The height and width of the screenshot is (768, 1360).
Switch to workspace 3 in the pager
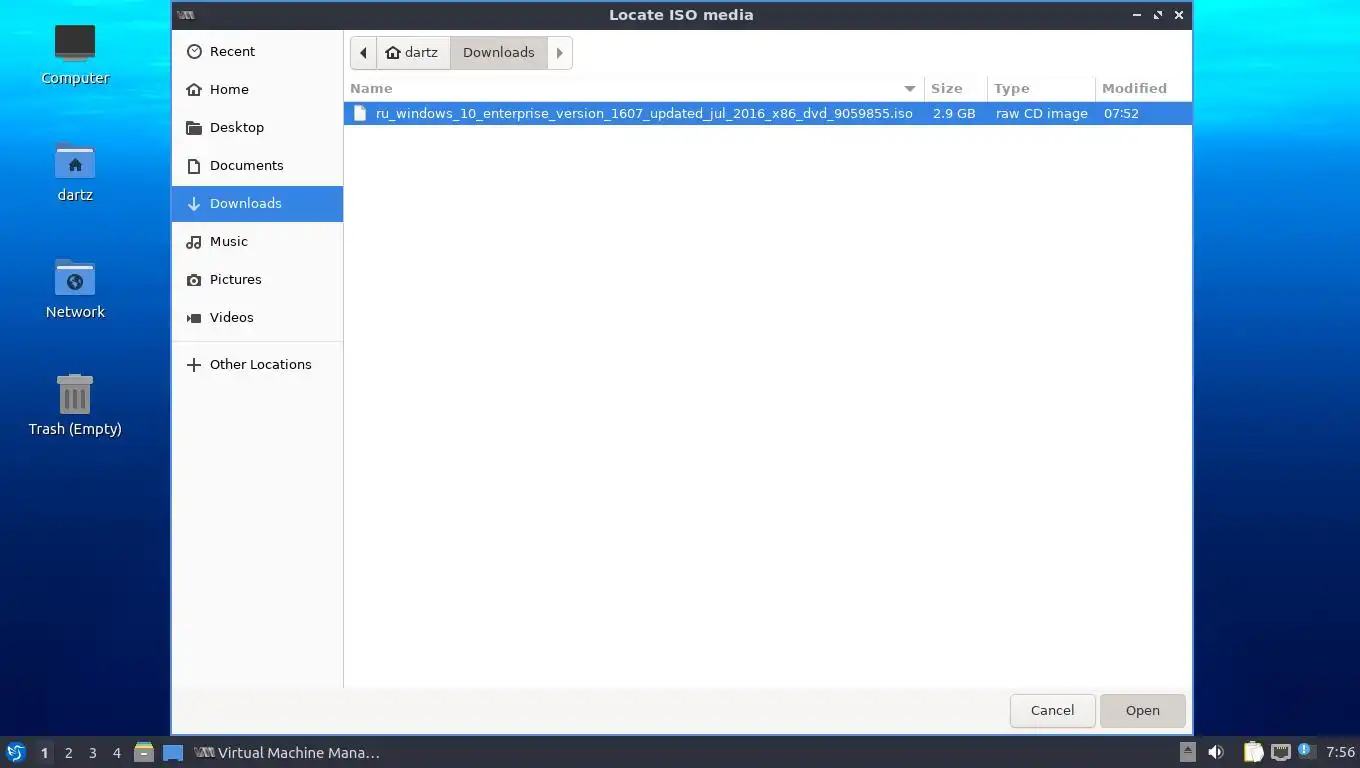pyautogui.click(x=92, y=752)
